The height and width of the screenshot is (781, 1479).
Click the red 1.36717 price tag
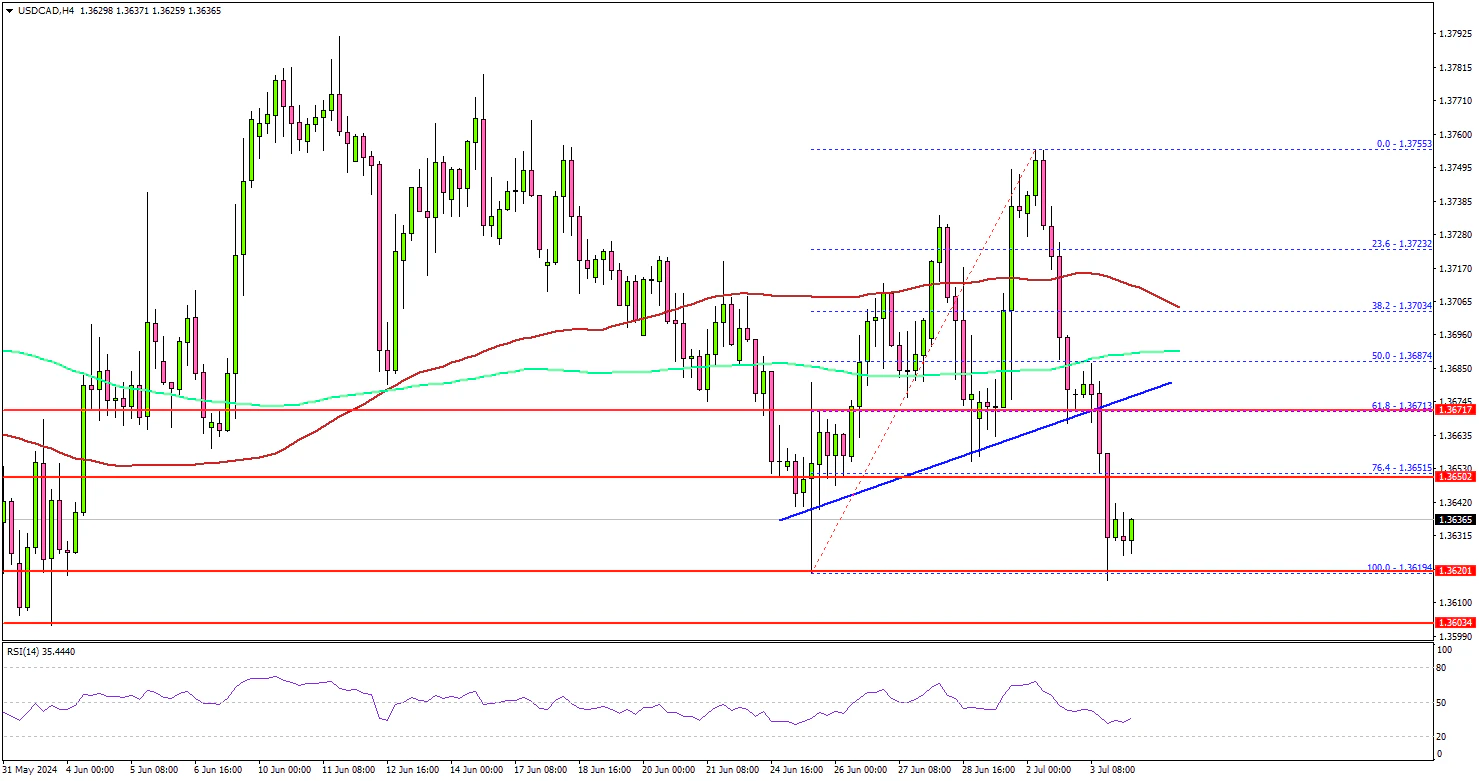(1455, 410)
